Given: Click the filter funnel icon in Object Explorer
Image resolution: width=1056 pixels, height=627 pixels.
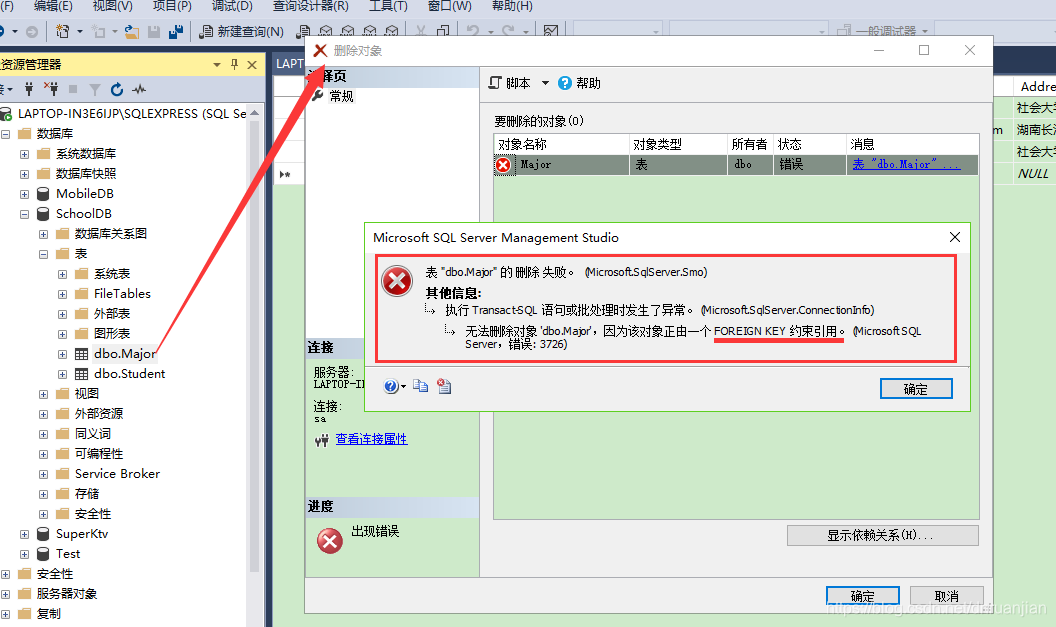Looking at the screenshot, I should 95,89.
